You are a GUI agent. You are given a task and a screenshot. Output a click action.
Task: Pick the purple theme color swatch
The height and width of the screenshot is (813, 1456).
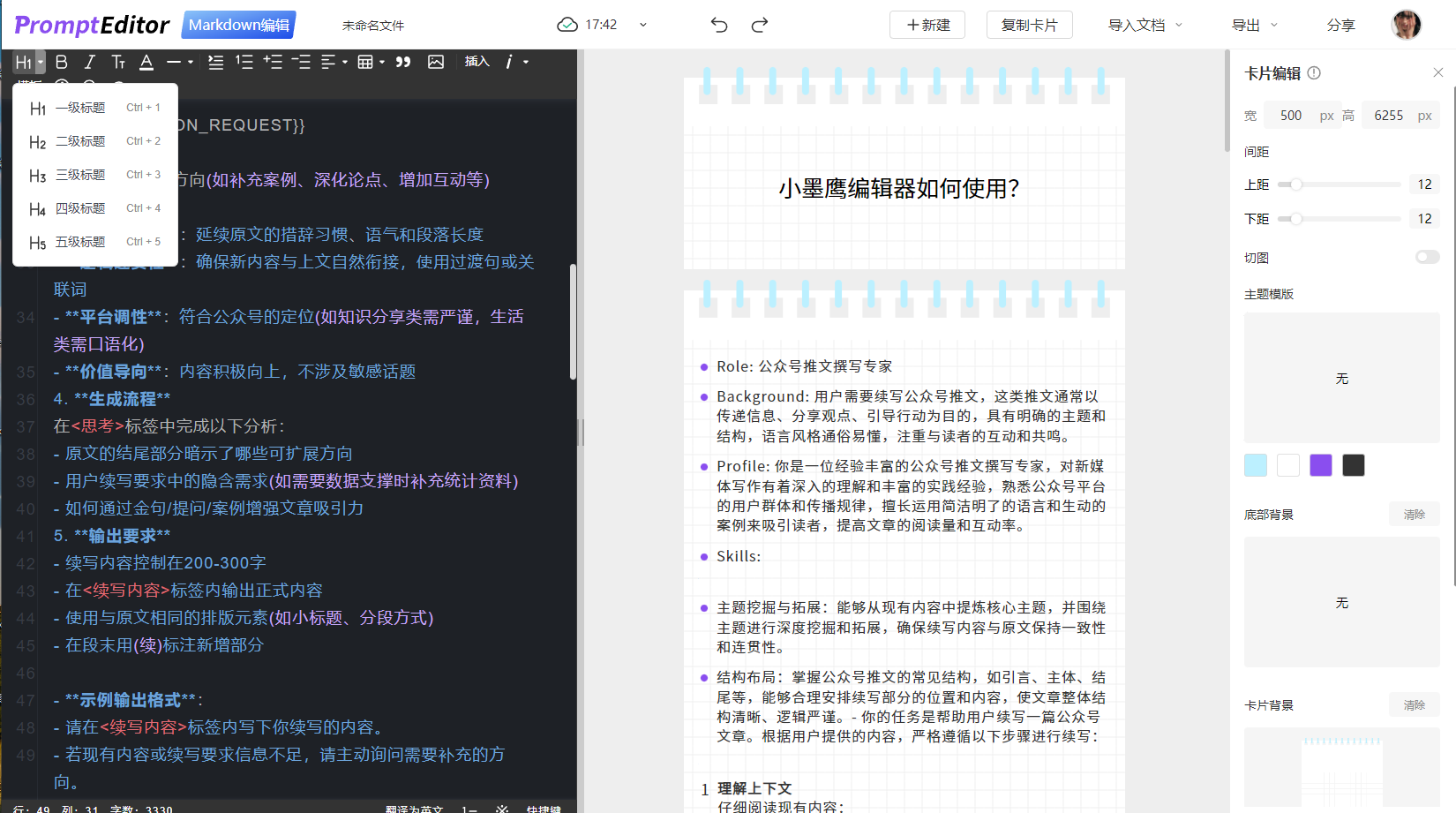coord(1321,465)
